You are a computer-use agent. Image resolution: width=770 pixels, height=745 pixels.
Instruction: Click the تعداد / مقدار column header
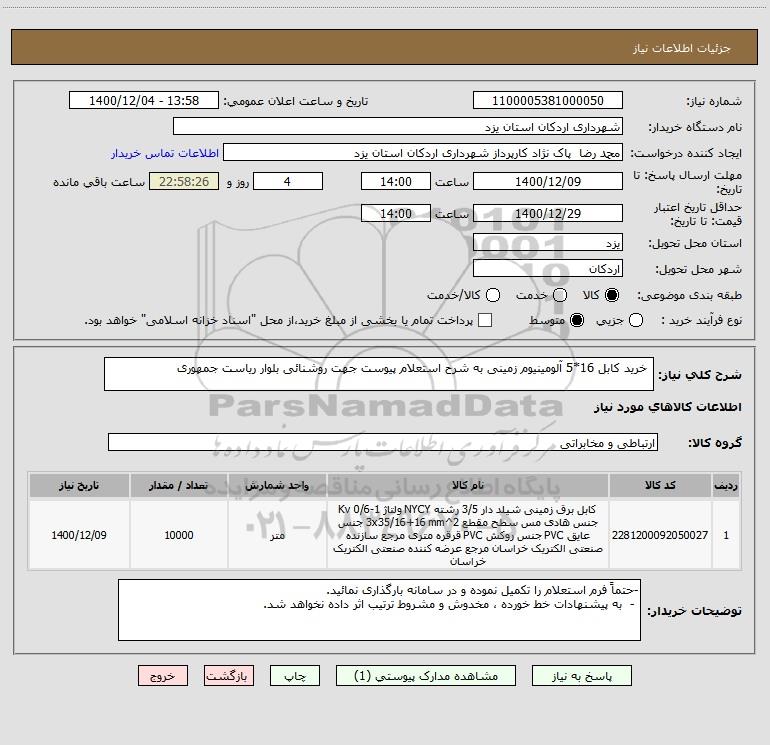pyautogui.click(x=179, y=485)
